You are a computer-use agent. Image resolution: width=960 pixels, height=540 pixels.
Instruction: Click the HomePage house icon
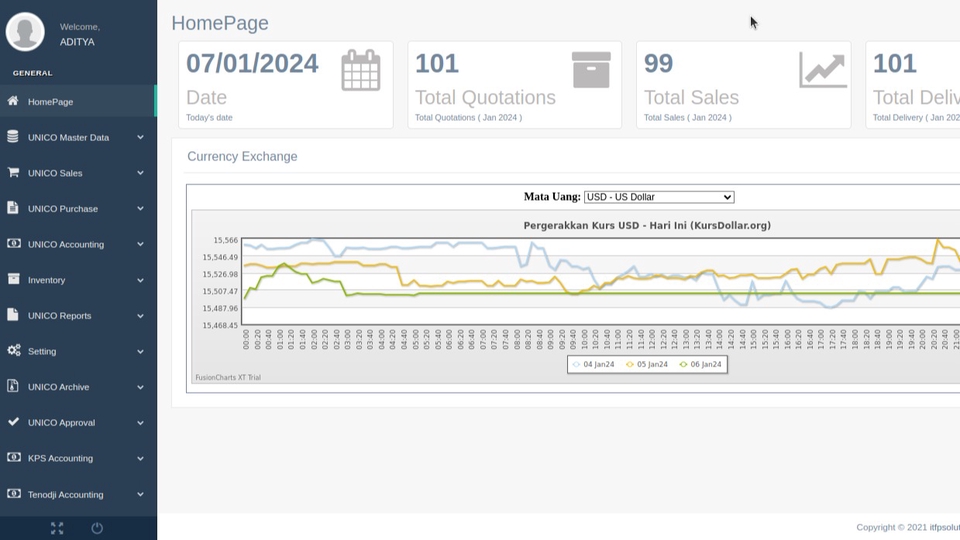coord(13,101)
